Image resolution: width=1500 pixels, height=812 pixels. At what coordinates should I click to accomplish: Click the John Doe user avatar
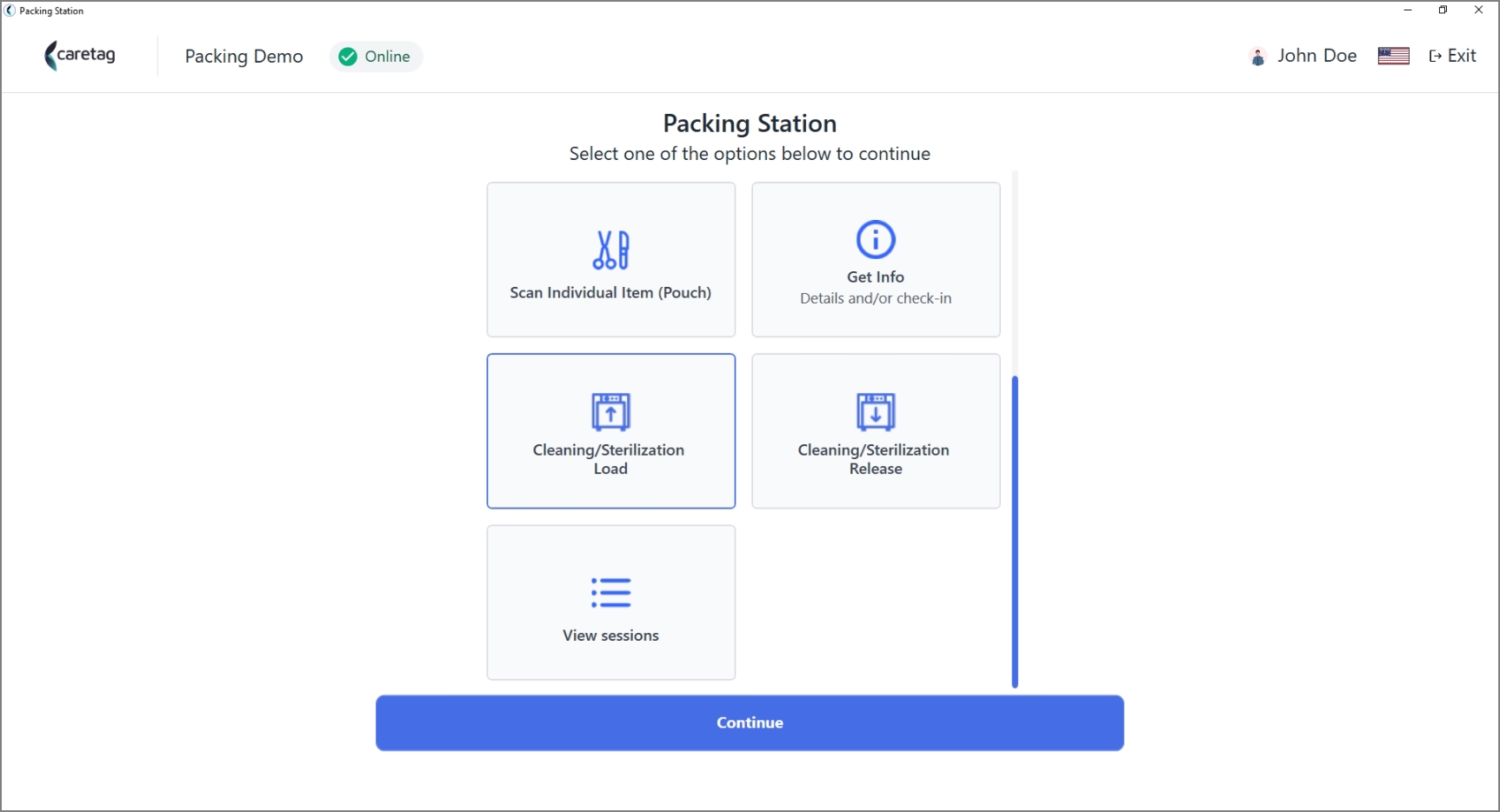click(1257, 57)
